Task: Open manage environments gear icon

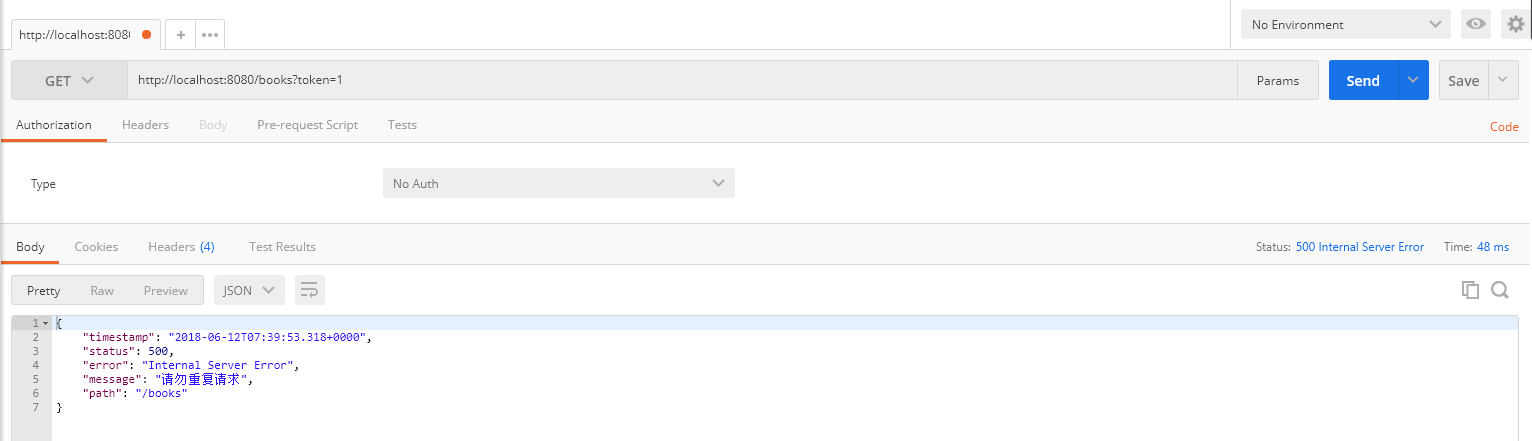Action: (x=1516, y=24)
